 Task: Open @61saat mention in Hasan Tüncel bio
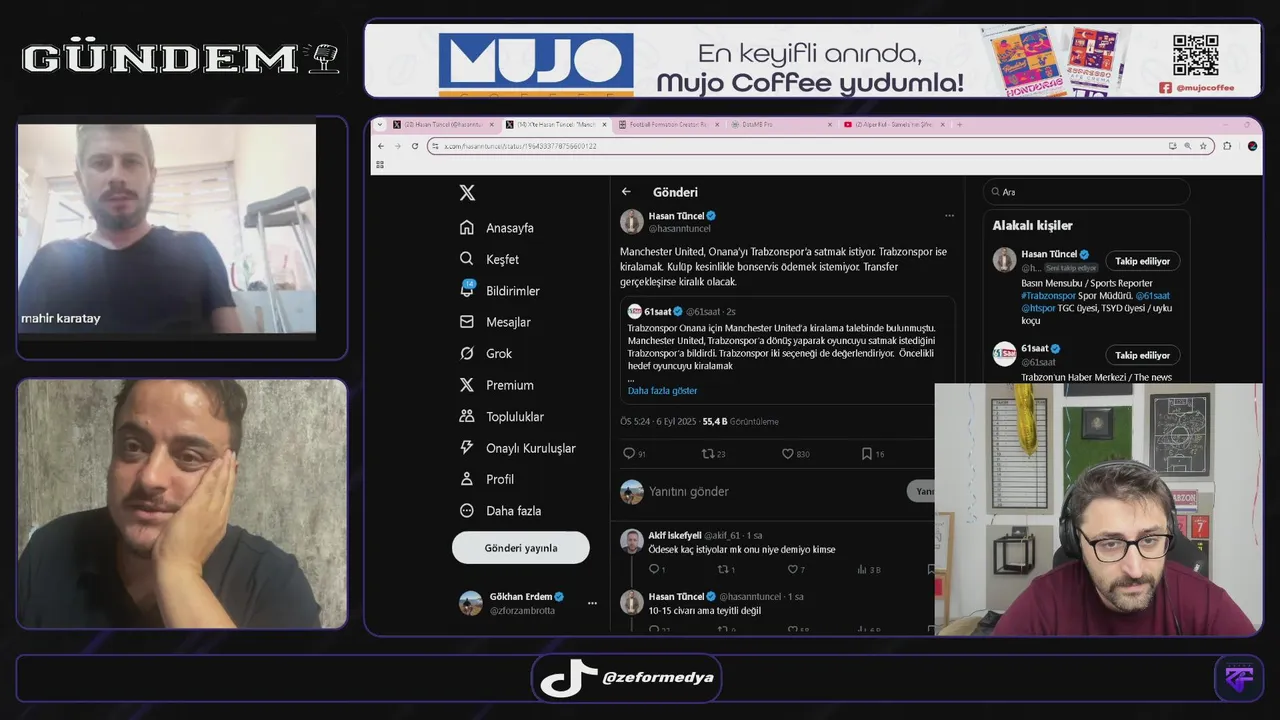(x=1153, y=296)
